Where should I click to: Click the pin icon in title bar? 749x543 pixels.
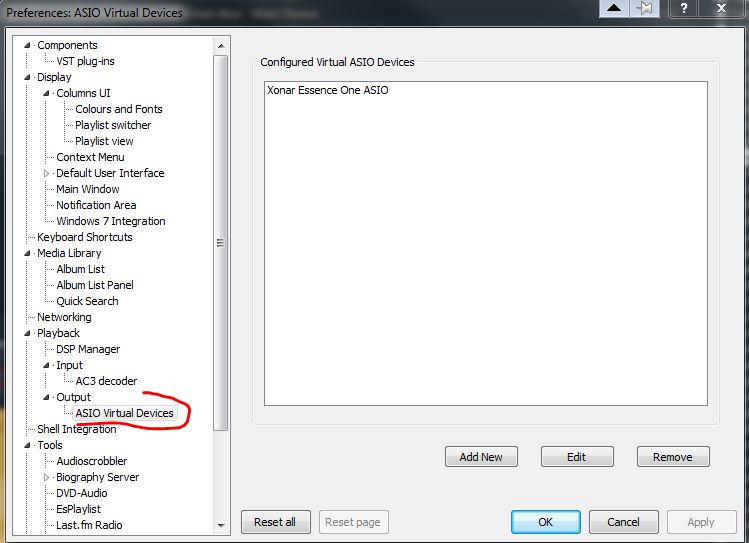pos(644,8)
